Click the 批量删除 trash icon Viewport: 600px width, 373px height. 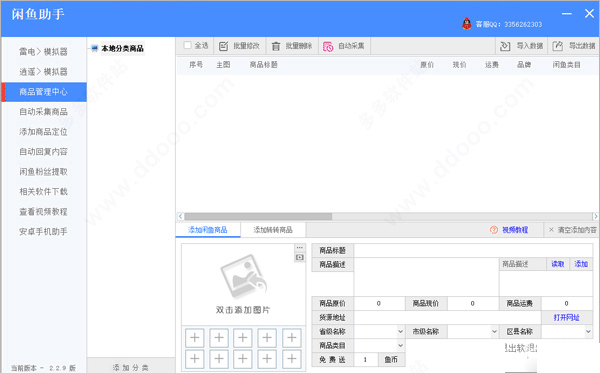click(276, 46)
